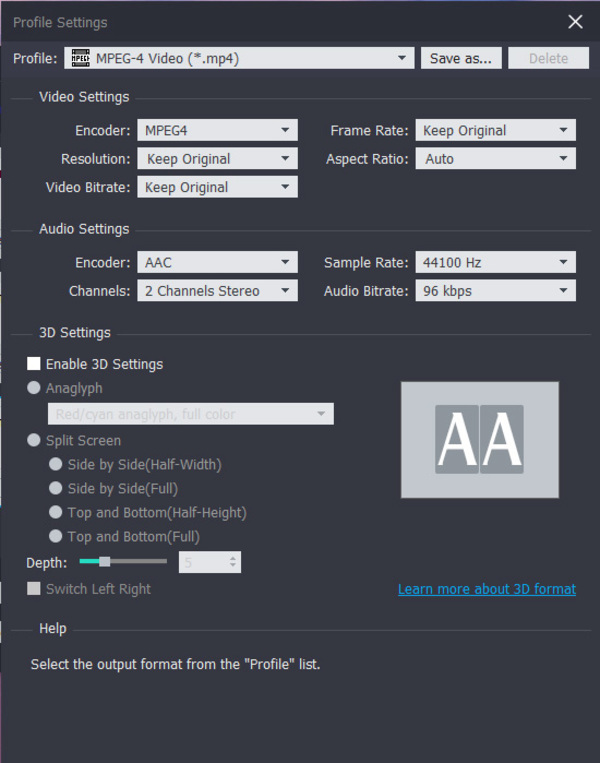Click the Save as... button
600x763 pixels.
pos(461,58)
